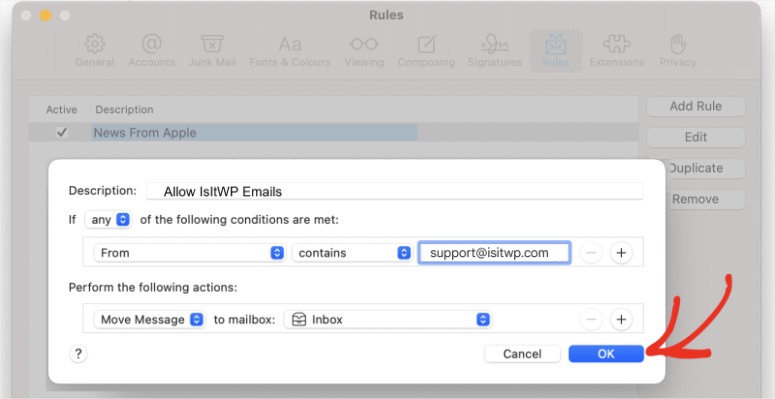Open the Extensions puzzle-piece tab
775x399 pixels.
[617, 51]
